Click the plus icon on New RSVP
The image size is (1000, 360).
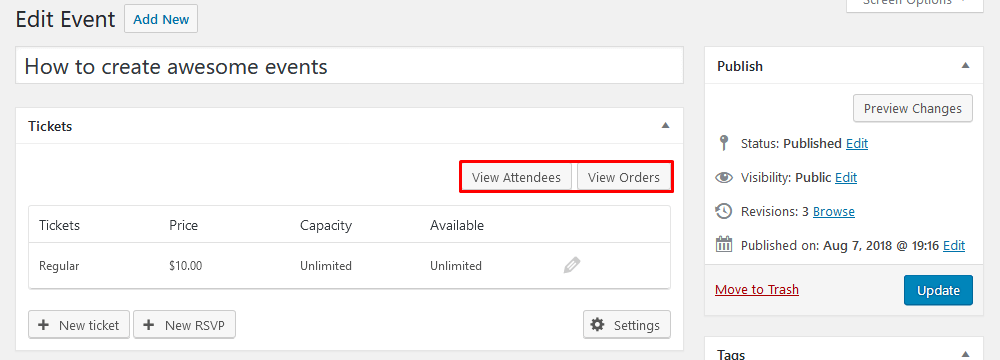pyautogui.click(x=149, y=325)
